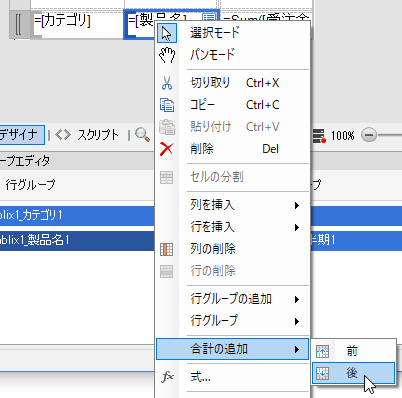Viewport: 402px width, 398px height.
Task: Open the 行を挿入 submenu
Action: point(233,227)
